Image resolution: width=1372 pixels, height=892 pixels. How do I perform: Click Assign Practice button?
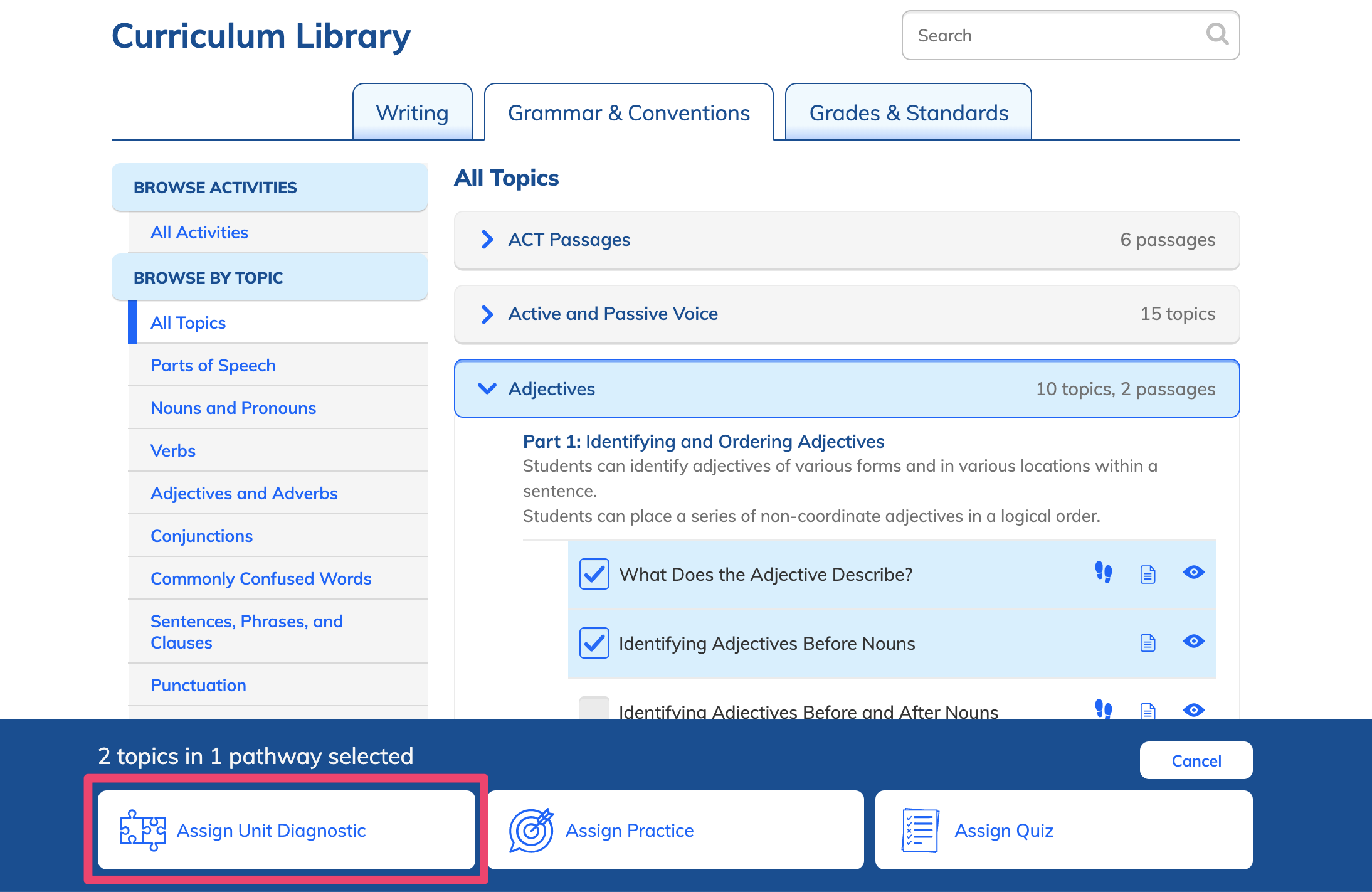coord(675,830)
